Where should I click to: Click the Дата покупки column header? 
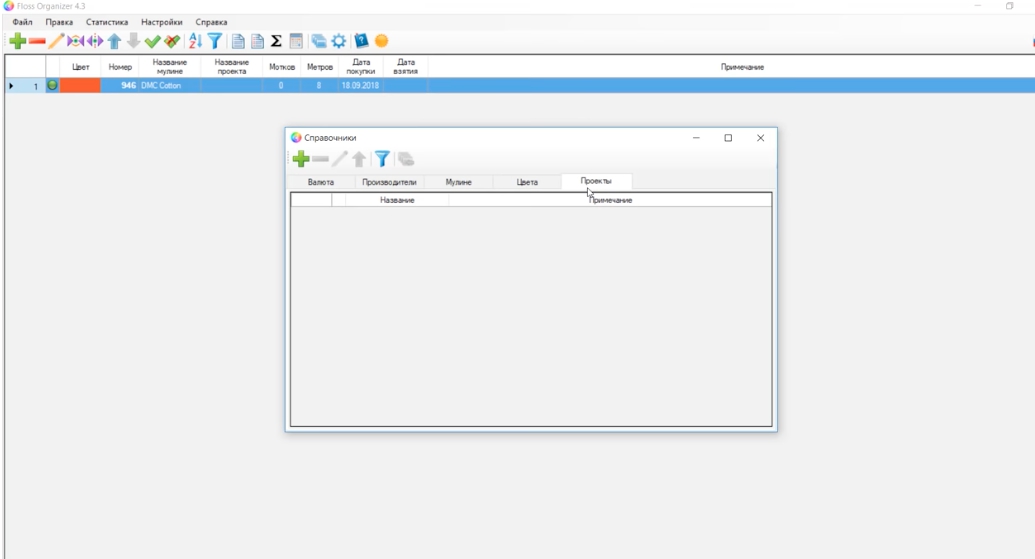coord(361,67)
